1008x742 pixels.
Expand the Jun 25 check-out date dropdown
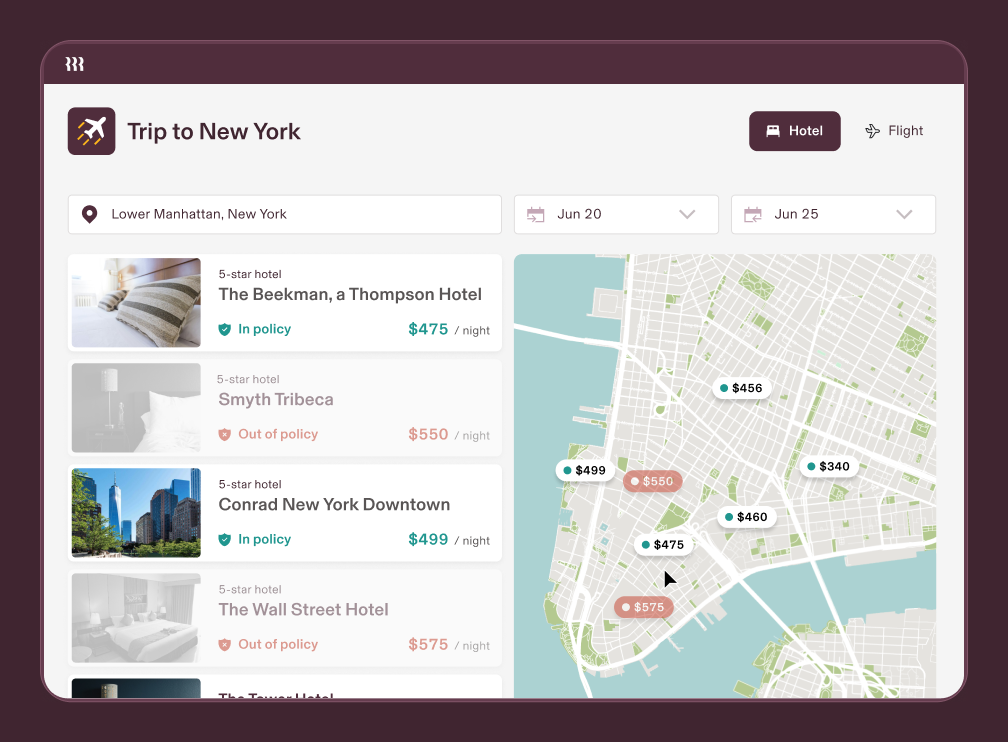pos(904,214)
